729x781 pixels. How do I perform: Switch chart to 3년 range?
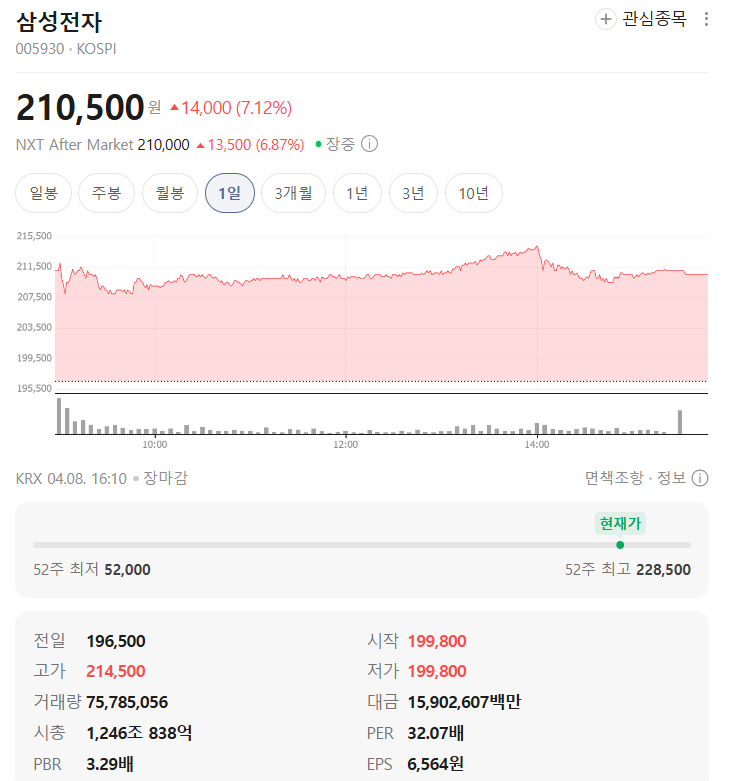pyautogui.click(x=413, y=193)
